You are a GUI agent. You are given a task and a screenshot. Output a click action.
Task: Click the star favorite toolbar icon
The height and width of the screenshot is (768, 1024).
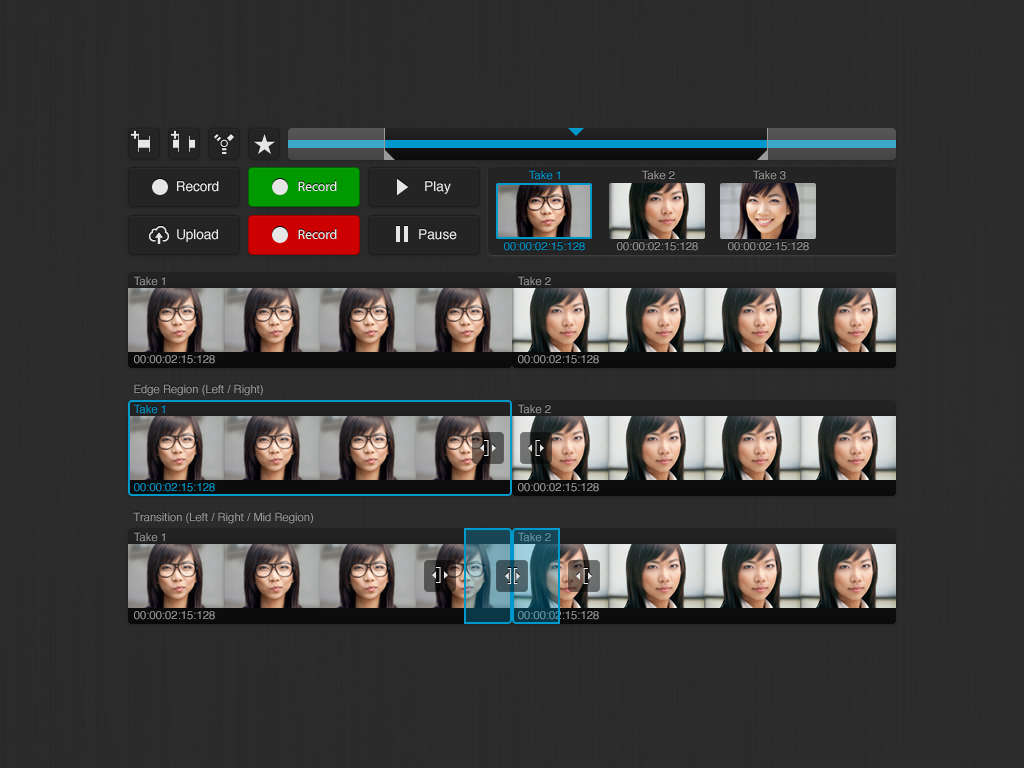[264, 144]
